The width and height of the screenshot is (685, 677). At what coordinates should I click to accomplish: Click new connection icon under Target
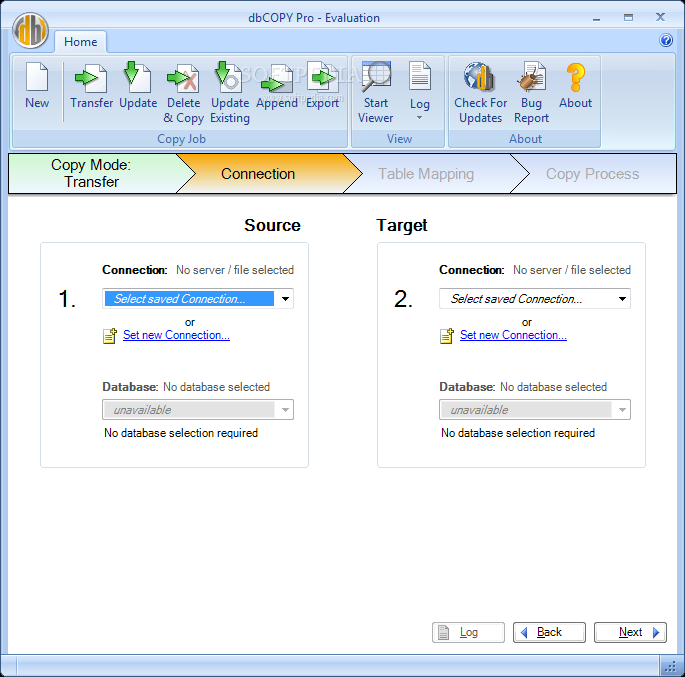(x=447, y=336)
